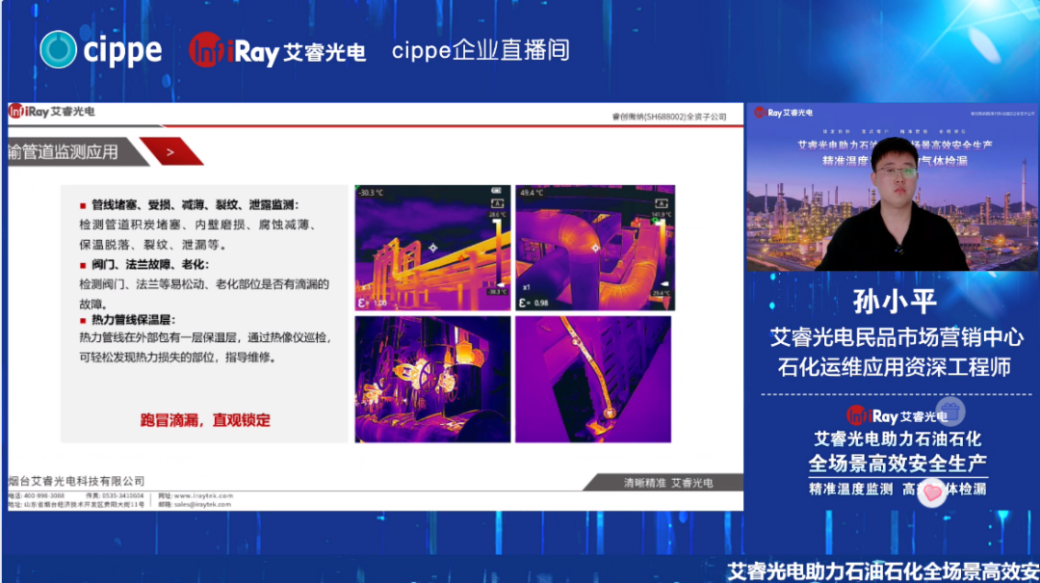Click the '睿创微纳(SH688002)全资子公司' header text
This screenshot has width=1040, height=583.
669,117
